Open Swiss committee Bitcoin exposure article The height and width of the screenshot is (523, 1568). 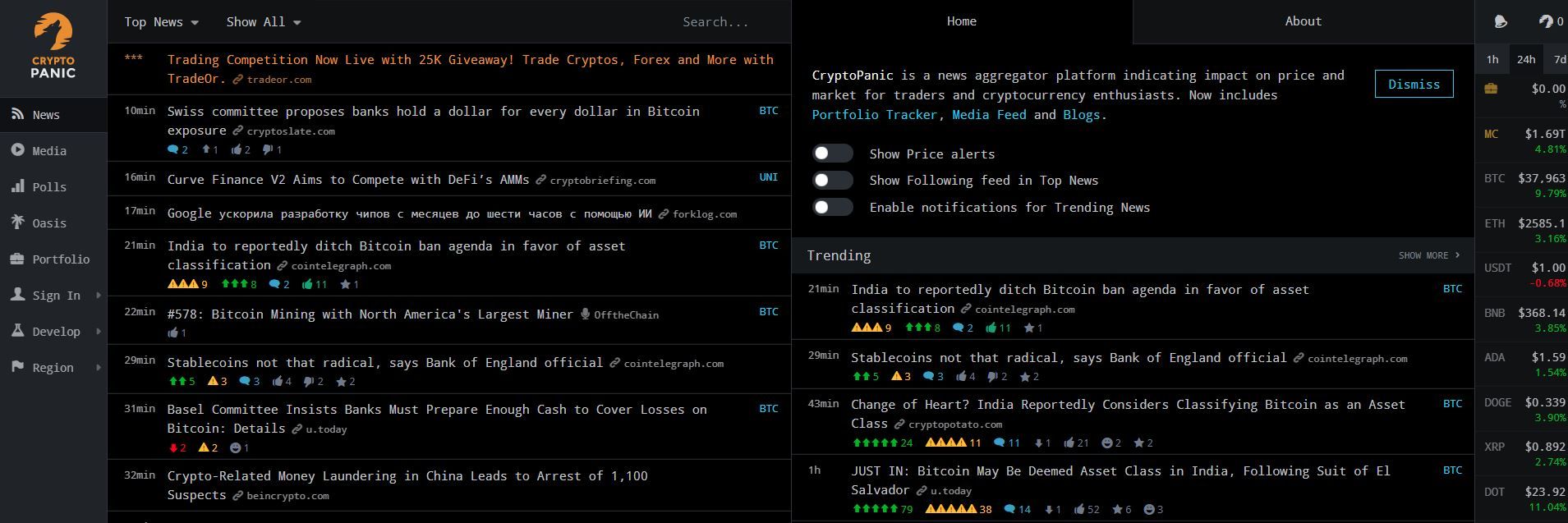[x=433, y=121]
